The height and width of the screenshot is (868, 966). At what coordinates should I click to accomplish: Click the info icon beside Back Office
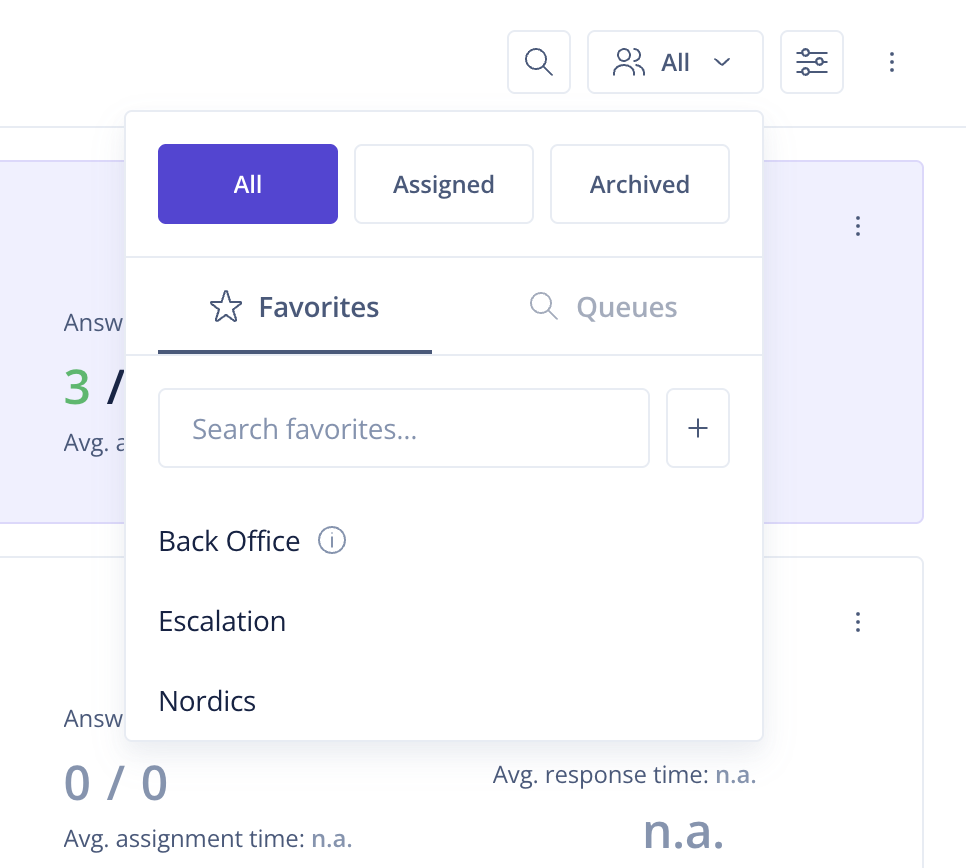click(331, 540)
